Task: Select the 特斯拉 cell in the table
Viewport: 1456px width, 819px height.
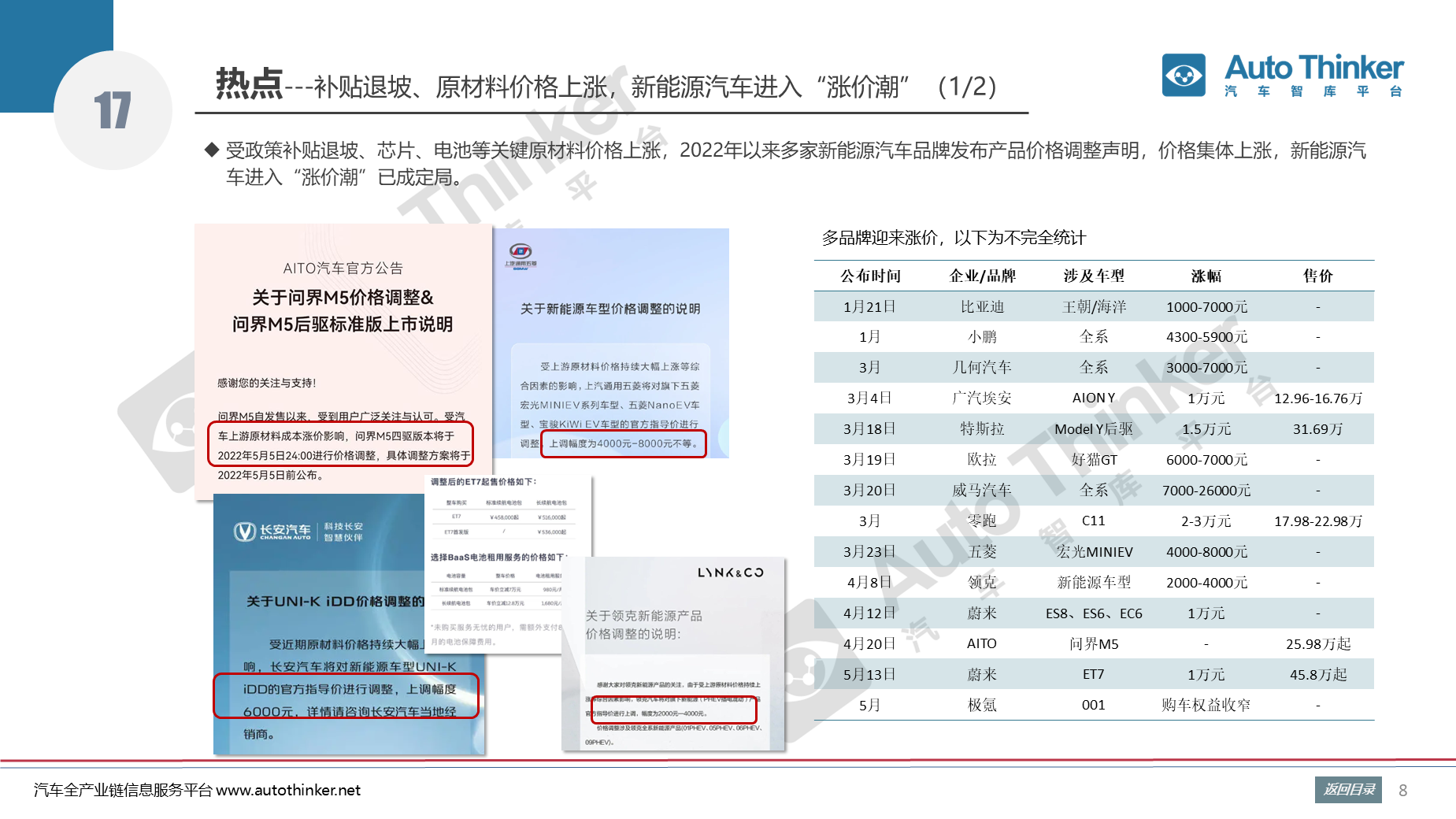Action: pos(981,429)
